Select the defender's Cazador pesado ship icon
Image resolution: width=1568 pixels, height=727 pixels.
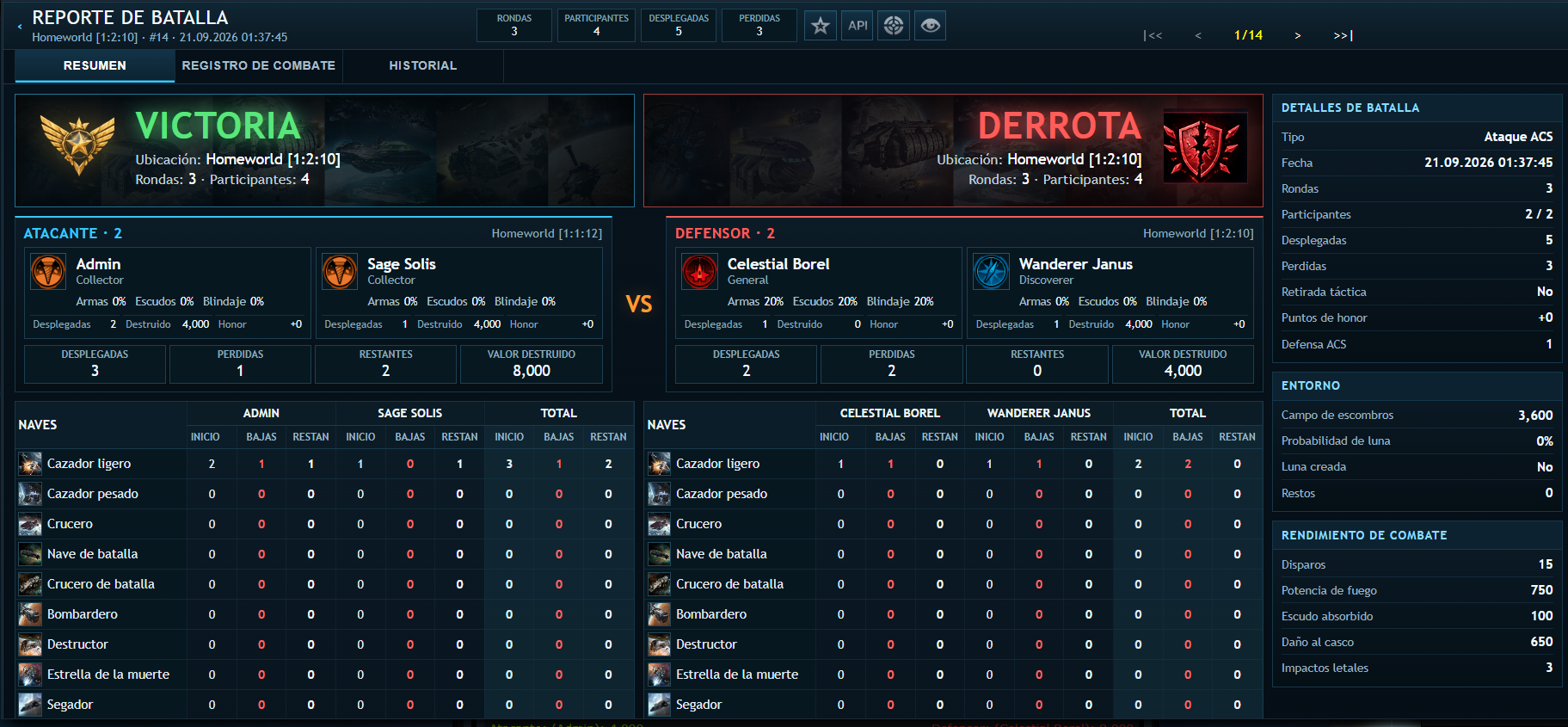click(x=659, y=494)
